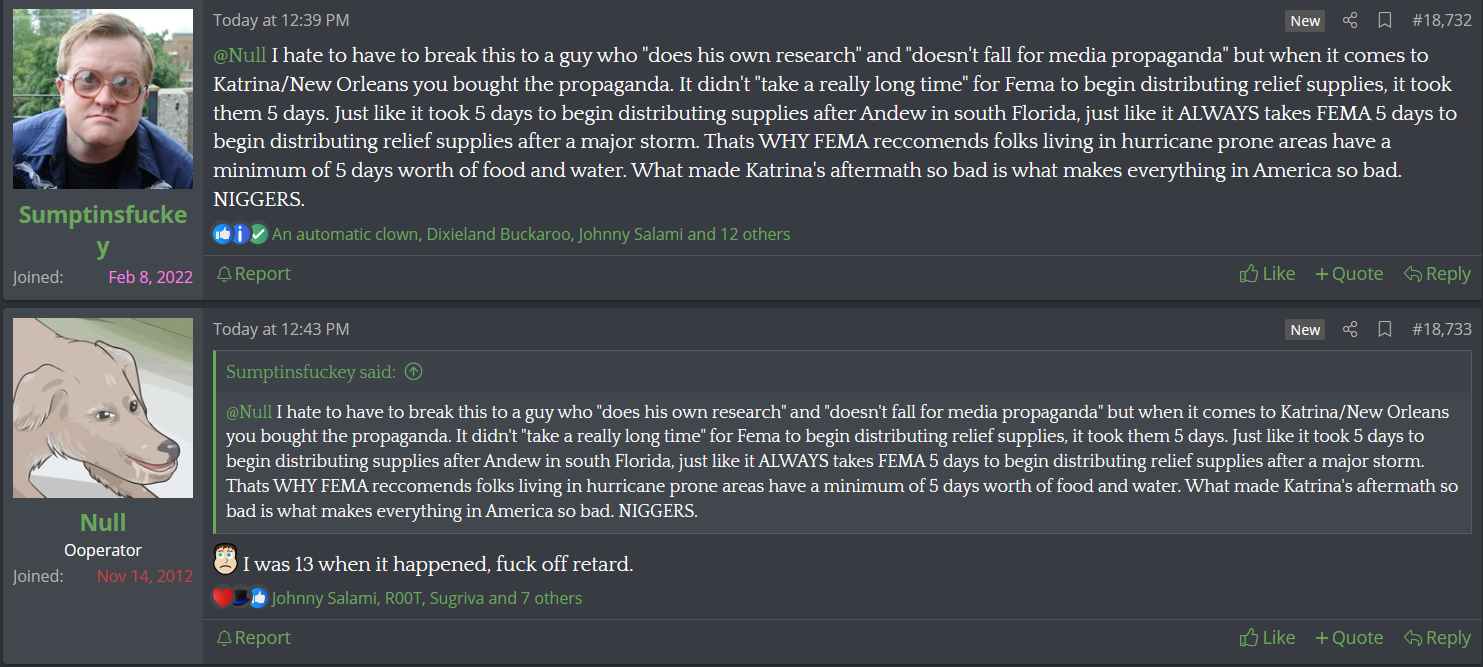
Task: Open Null's dog avatar profile picture
Action: point(103,408)
